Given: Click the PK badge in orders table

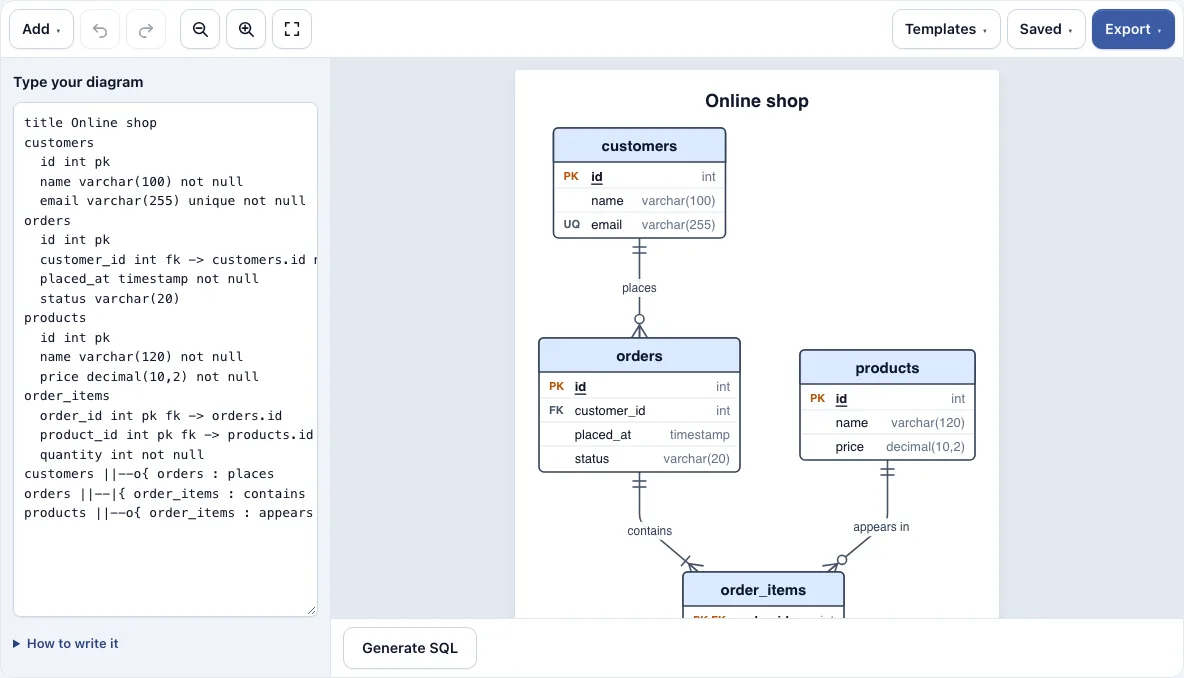Looking at the screenshot, I should (557, 387).
